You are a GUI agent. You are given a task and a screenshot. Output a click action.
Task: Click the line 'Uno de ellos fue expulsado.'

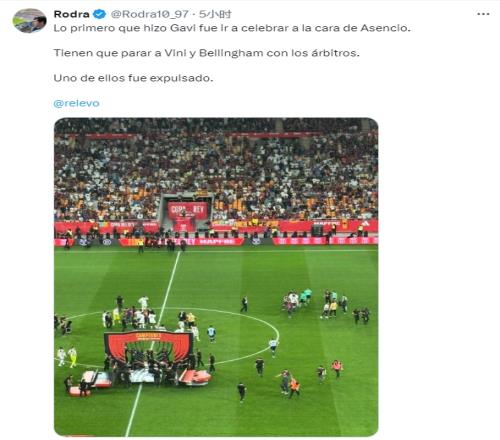133,78
